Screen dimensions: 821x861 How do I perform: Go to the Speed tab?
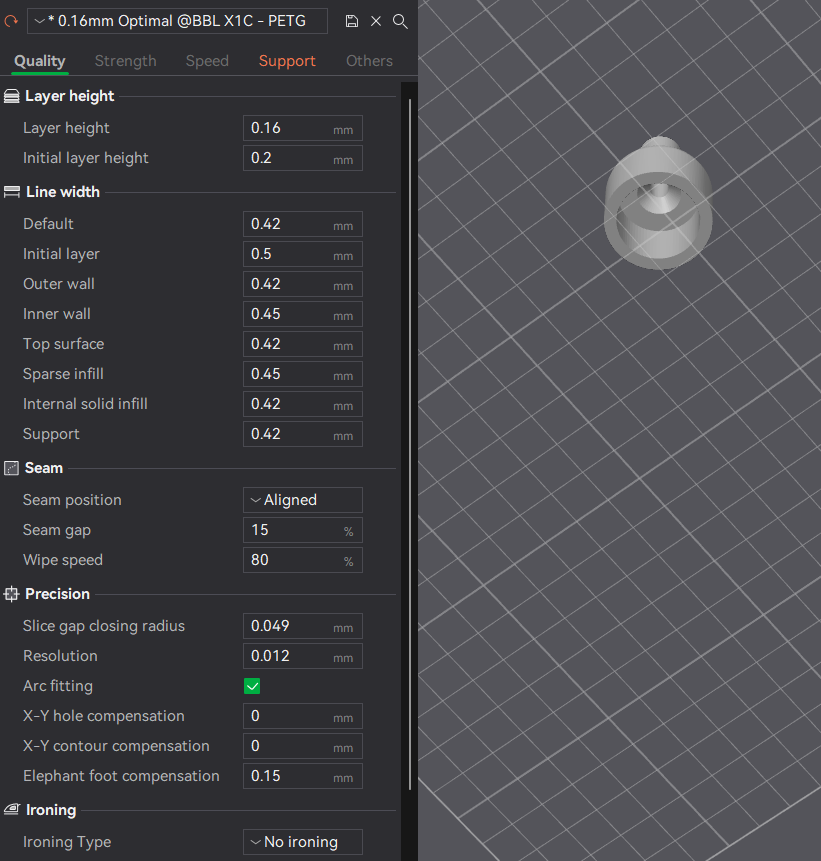[x=207, y=61]
